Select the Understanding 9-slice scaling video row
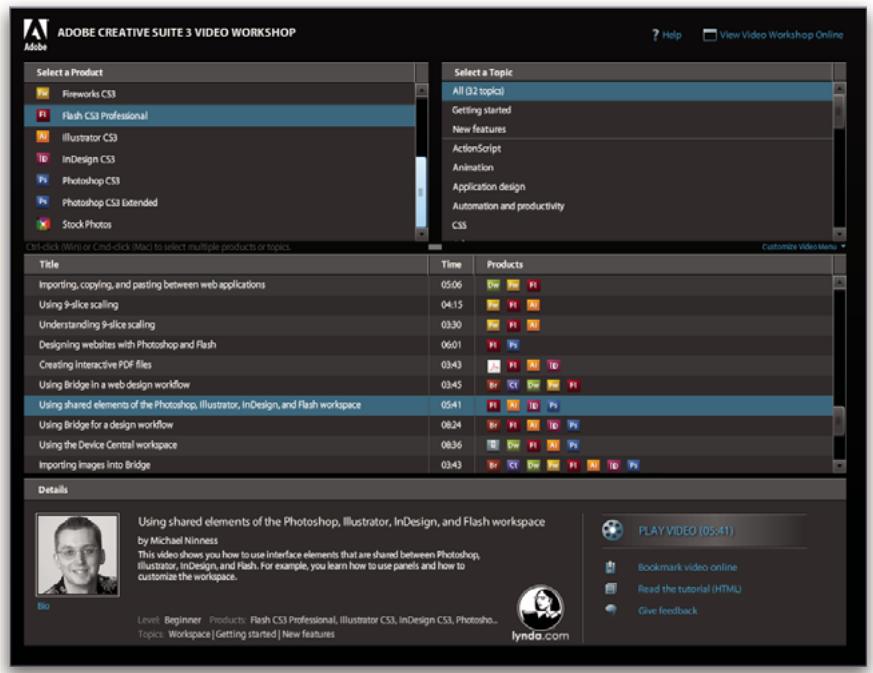The image size is (873, 673). (97, 325)
